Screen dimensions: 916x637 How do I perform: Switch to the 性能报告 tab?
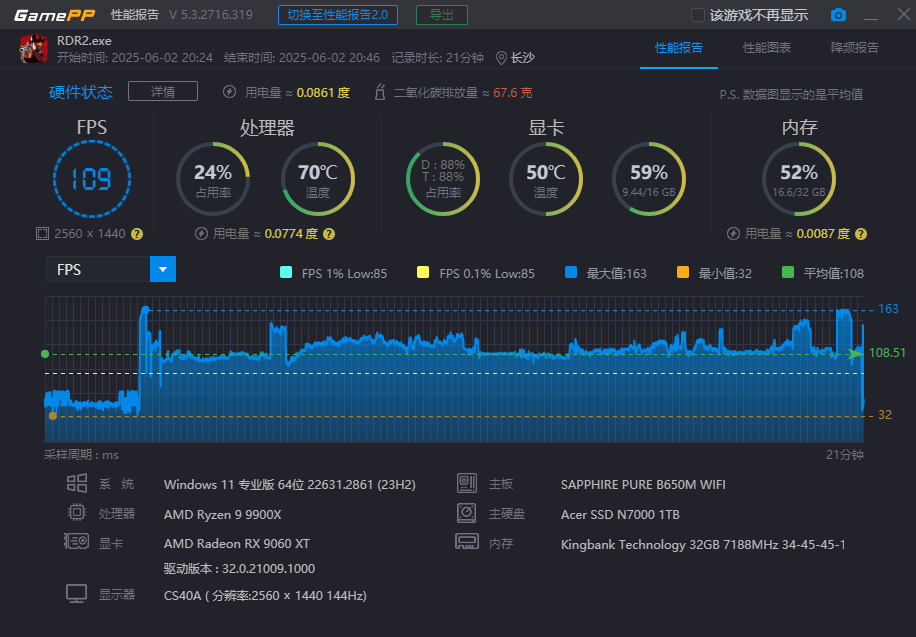pyautogui.click(x=679, y=48)
